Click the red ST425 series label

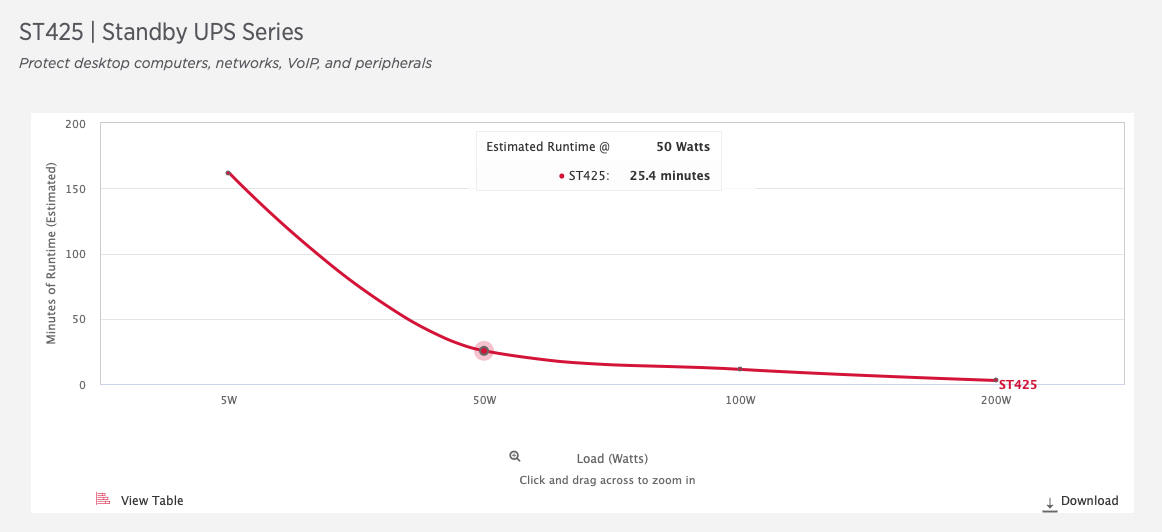click(1017, 385)
